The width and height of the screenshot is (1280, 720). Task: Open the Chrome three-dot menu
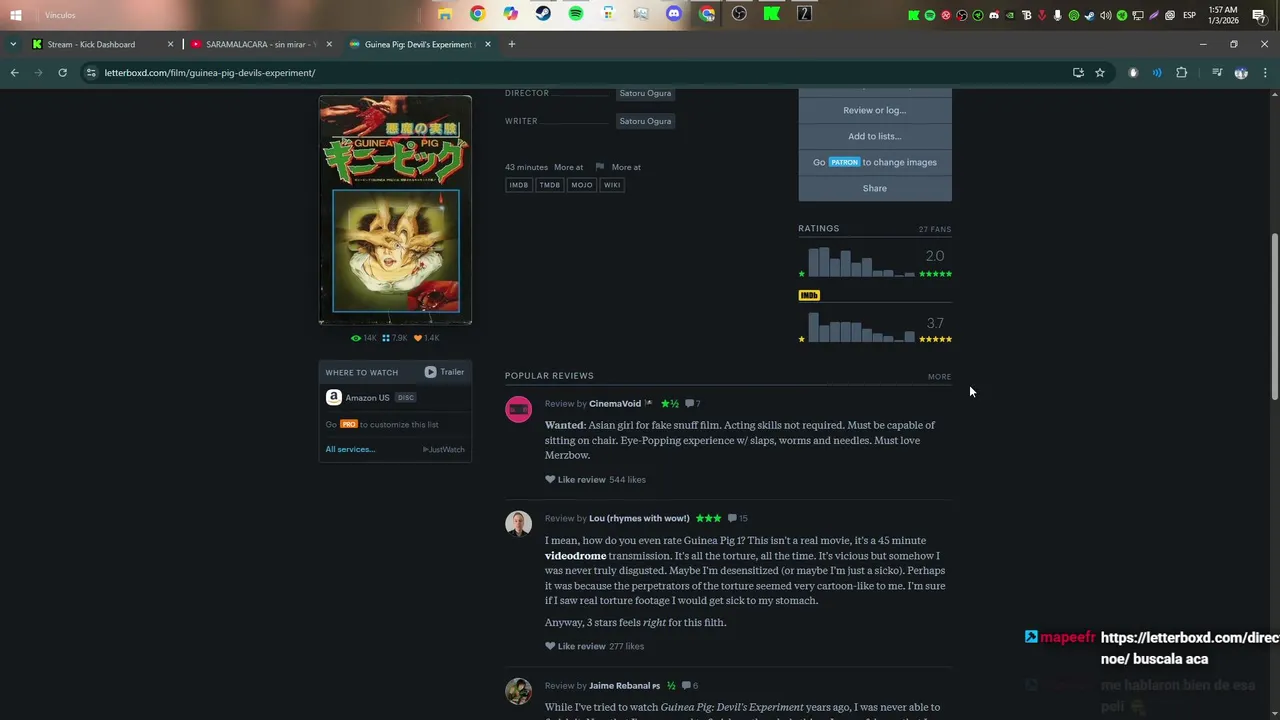pos(1265,73)
